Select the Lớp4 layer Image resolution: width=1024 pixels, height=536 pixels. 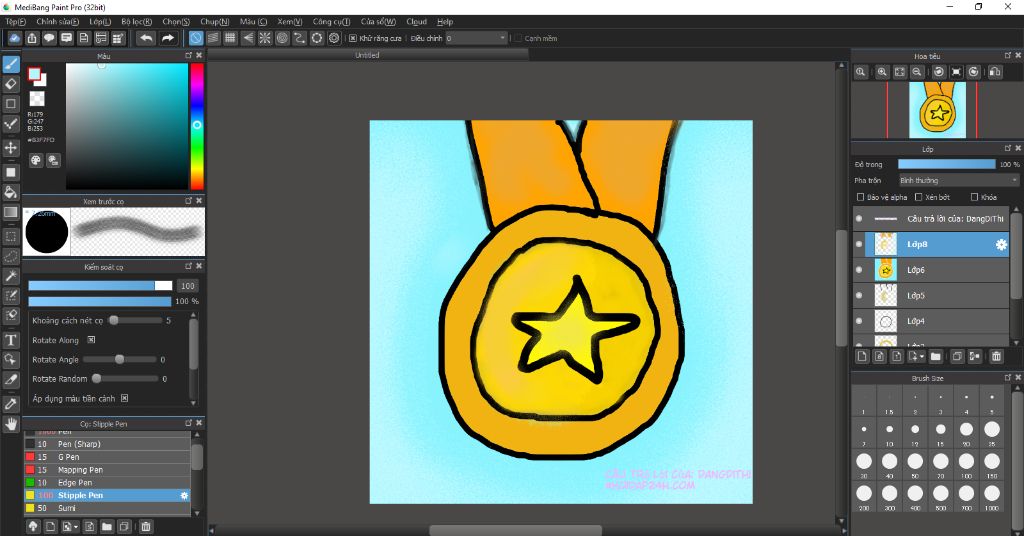click(x=931, y=321)
